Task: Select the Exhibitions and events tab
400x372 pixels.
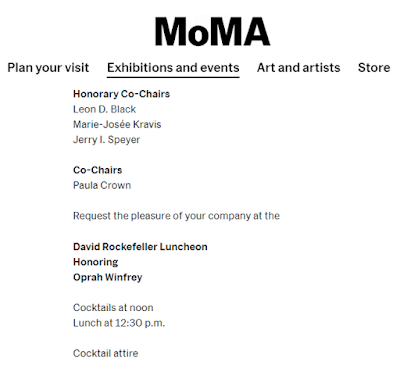Action: click(173, 68)
